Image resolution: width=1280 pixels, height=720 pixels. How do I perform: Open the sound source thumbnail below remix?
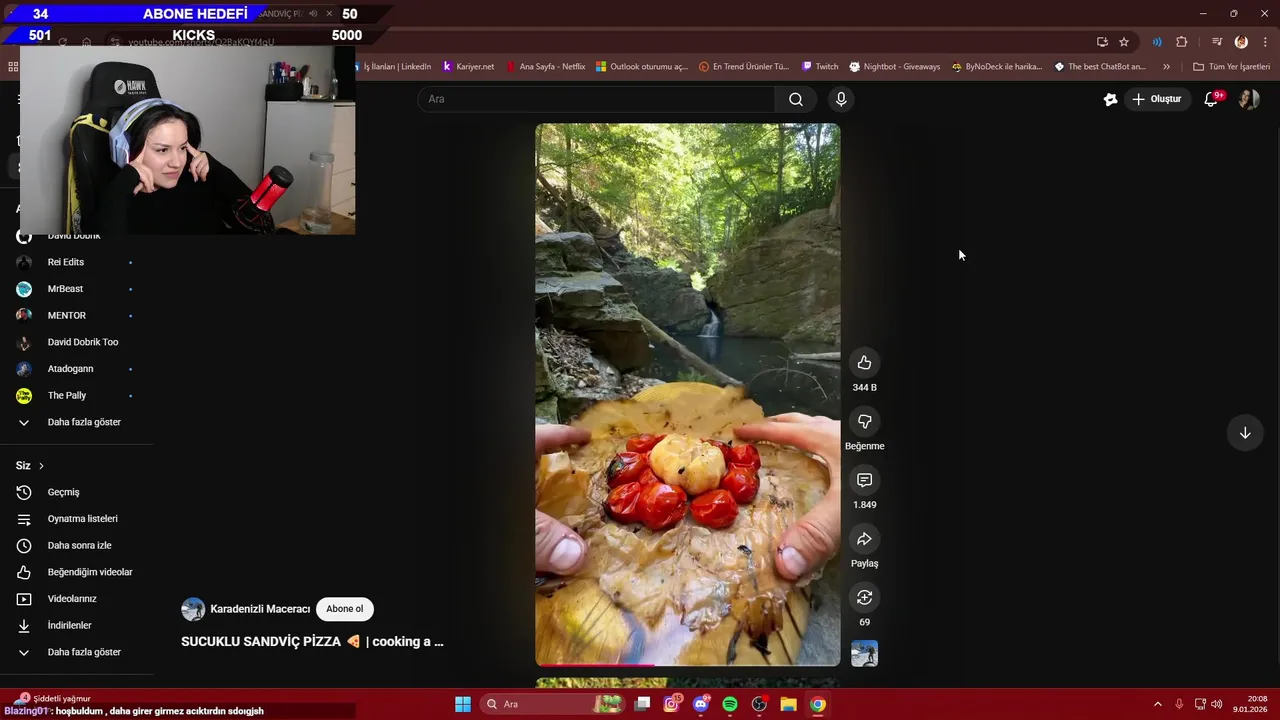(x=864, y=654)
